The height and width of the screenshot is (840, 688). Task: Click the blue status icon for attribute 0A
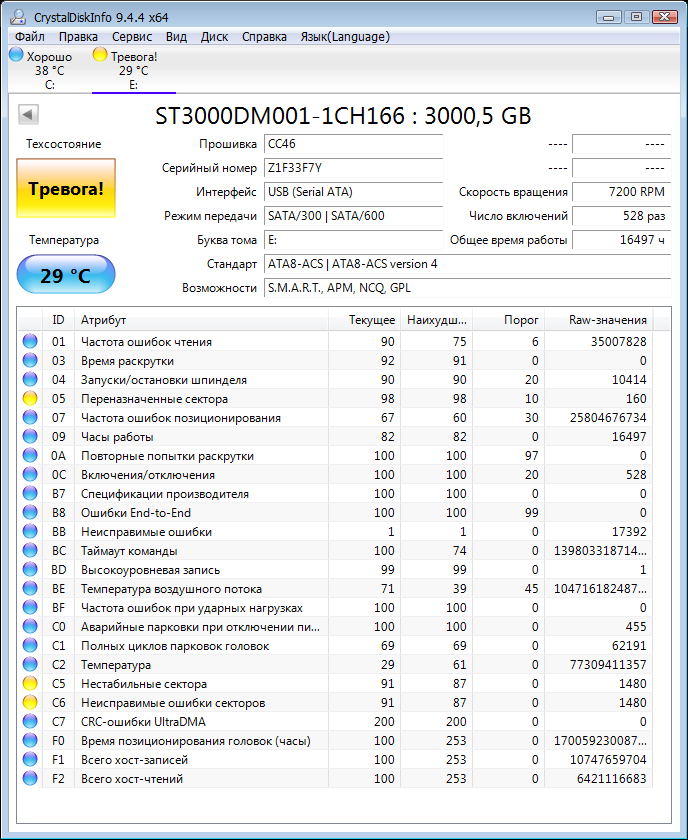pyautogui.click(x=30, y=455)
